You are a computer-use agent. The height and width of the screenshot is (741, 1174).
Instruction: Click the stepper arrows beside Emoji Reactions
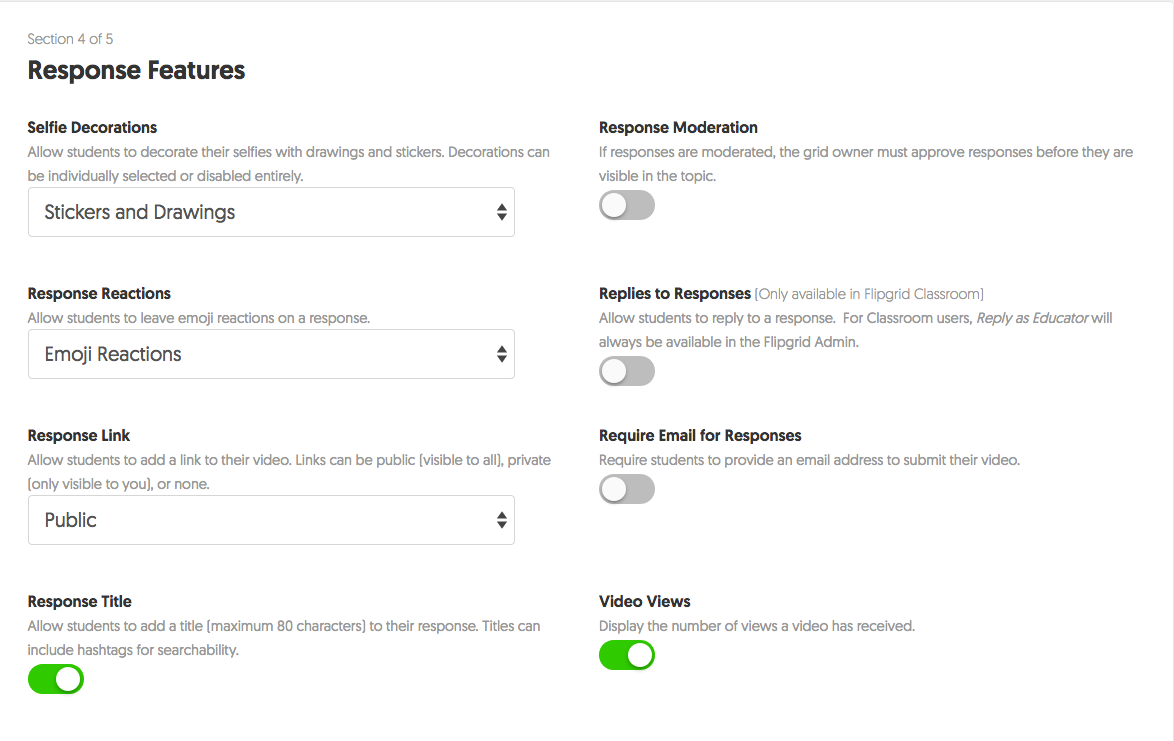point(502,354)
